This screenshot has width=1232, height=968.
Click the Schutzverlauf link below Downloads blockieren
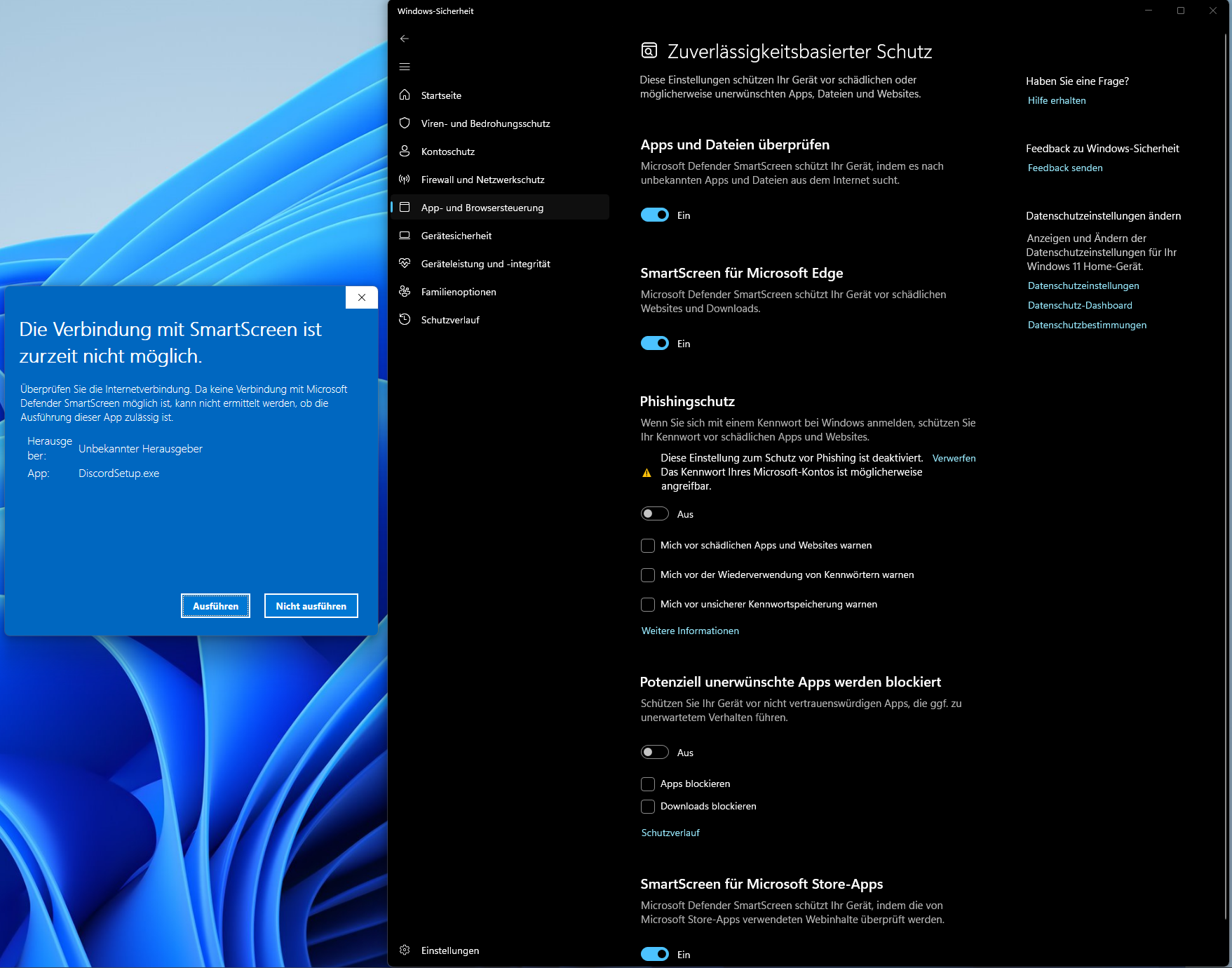[x=670, y=833]
